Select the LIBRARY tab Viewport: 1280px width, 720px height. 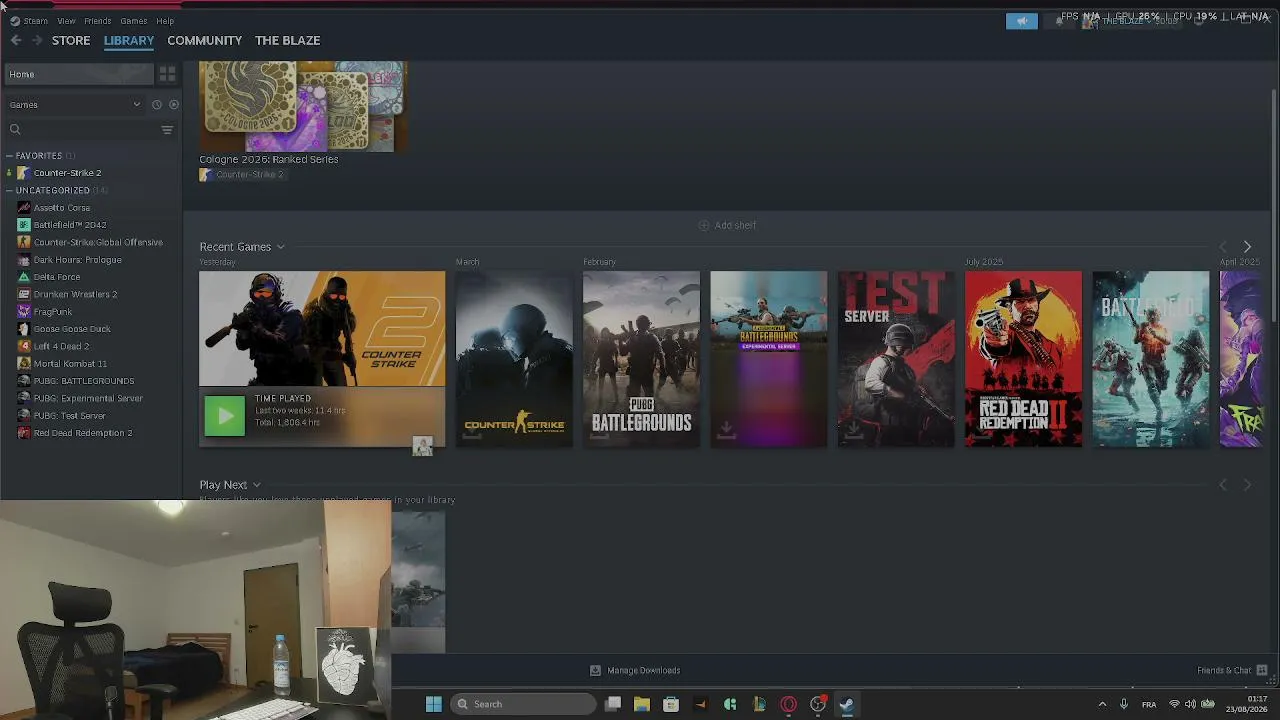coord(129,40)
